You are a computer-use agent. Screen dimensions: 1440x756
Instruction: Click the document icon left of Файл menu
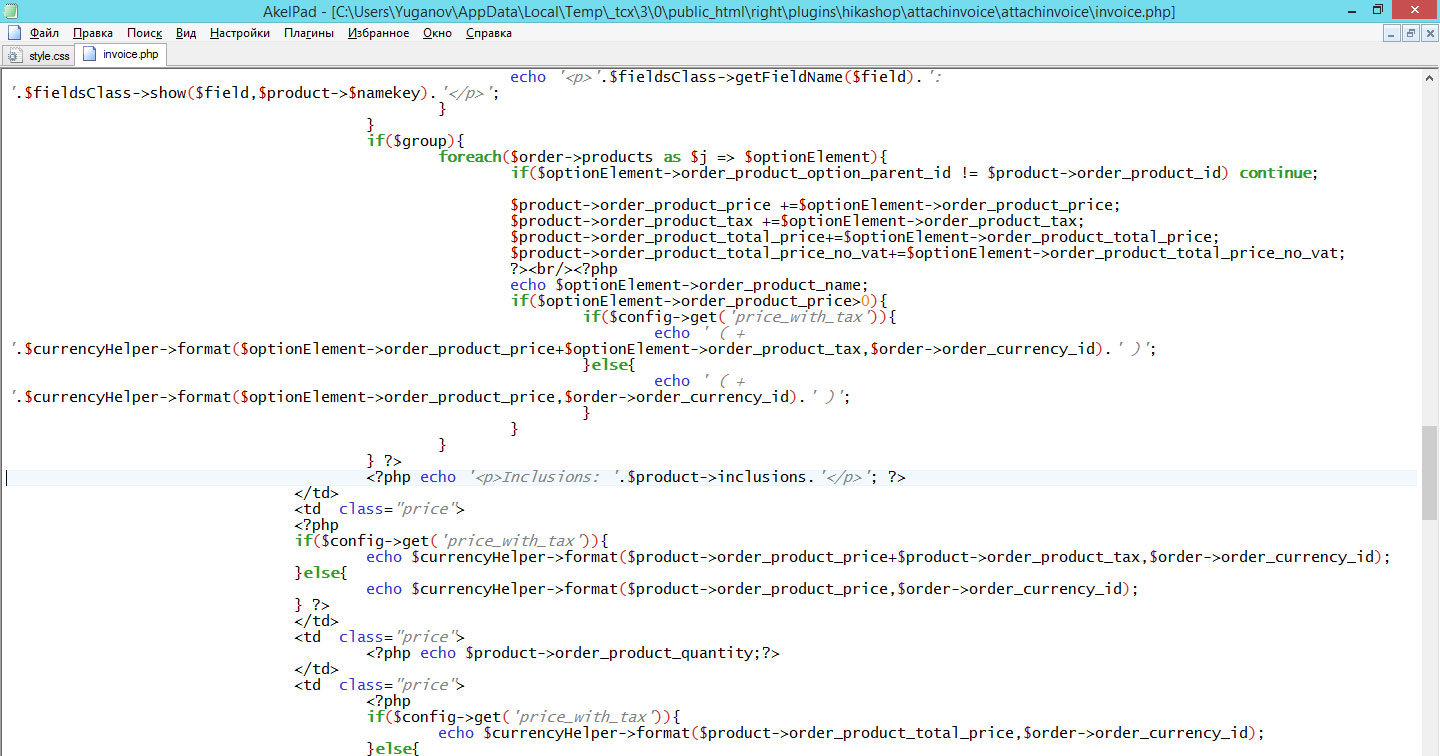pos(11,33)
